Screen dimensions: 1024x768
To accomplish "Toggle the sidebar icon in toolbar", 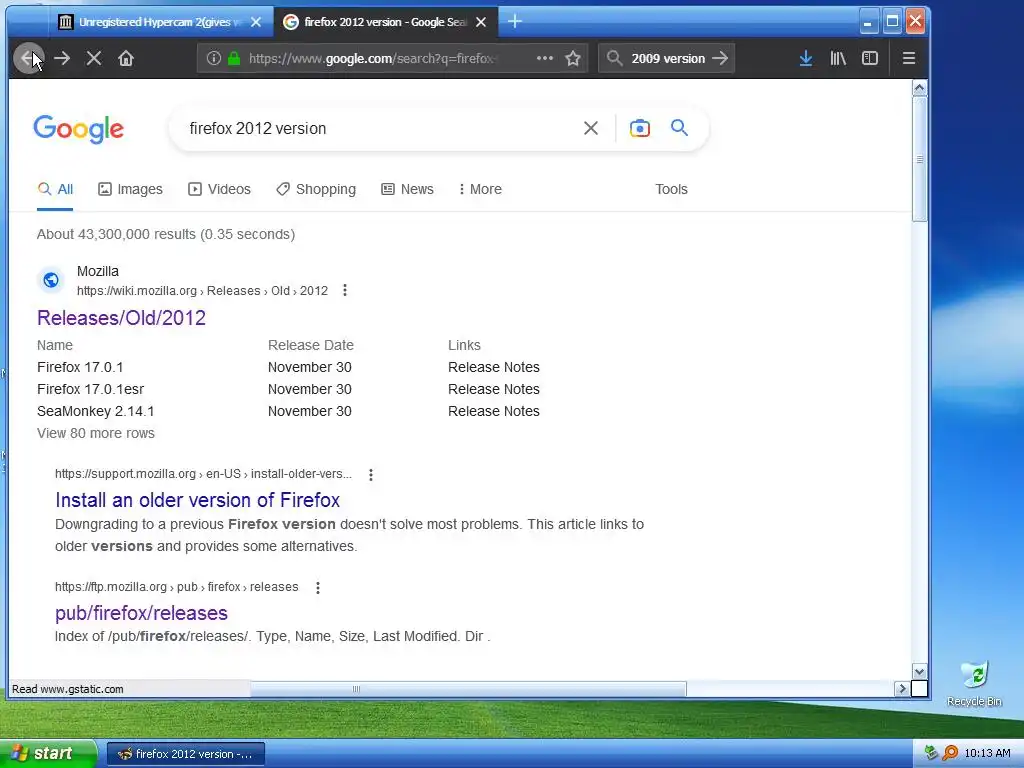I will [x=870, y=58].
